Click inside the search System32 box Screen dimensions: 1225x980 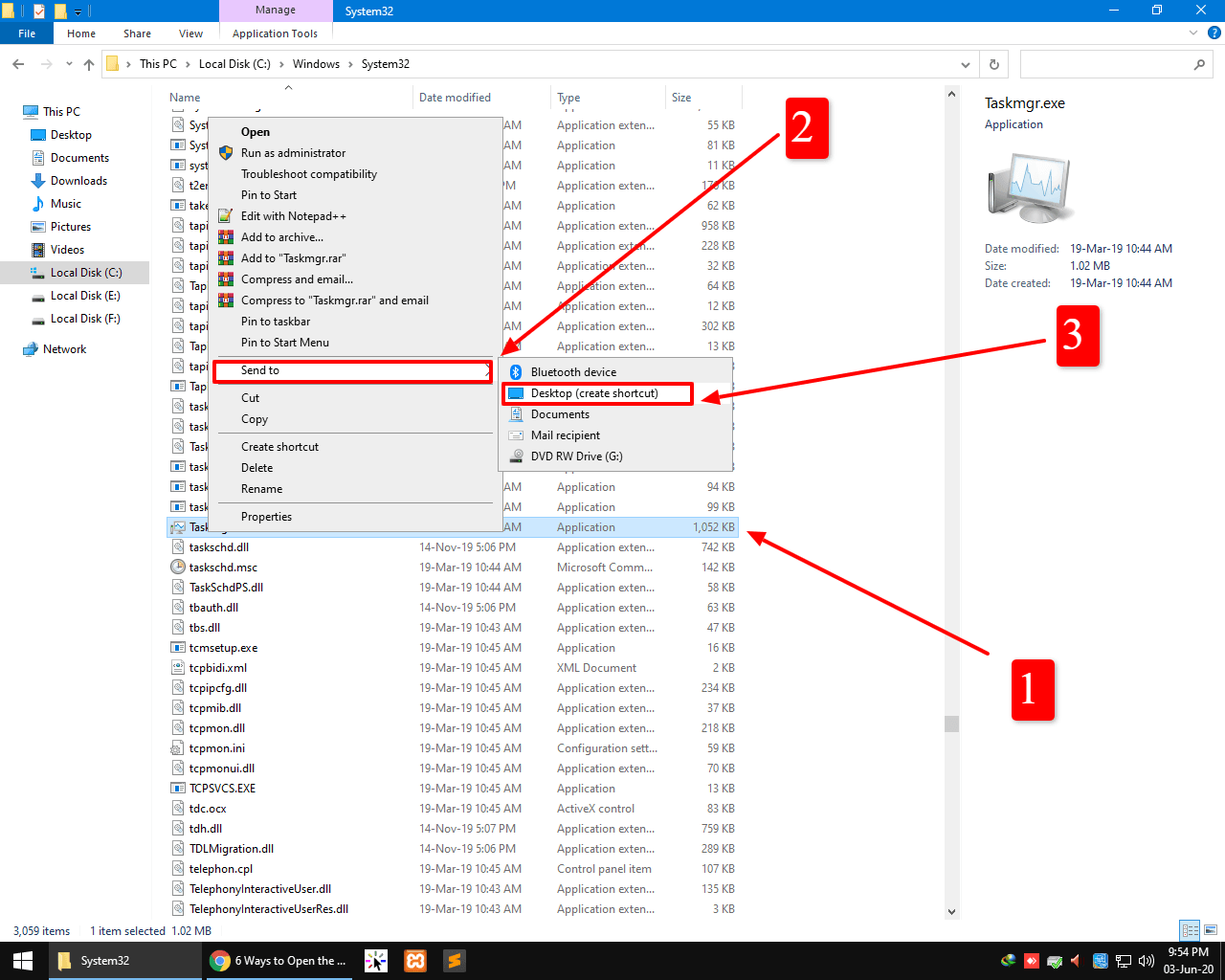click(x=1115, y=64)
